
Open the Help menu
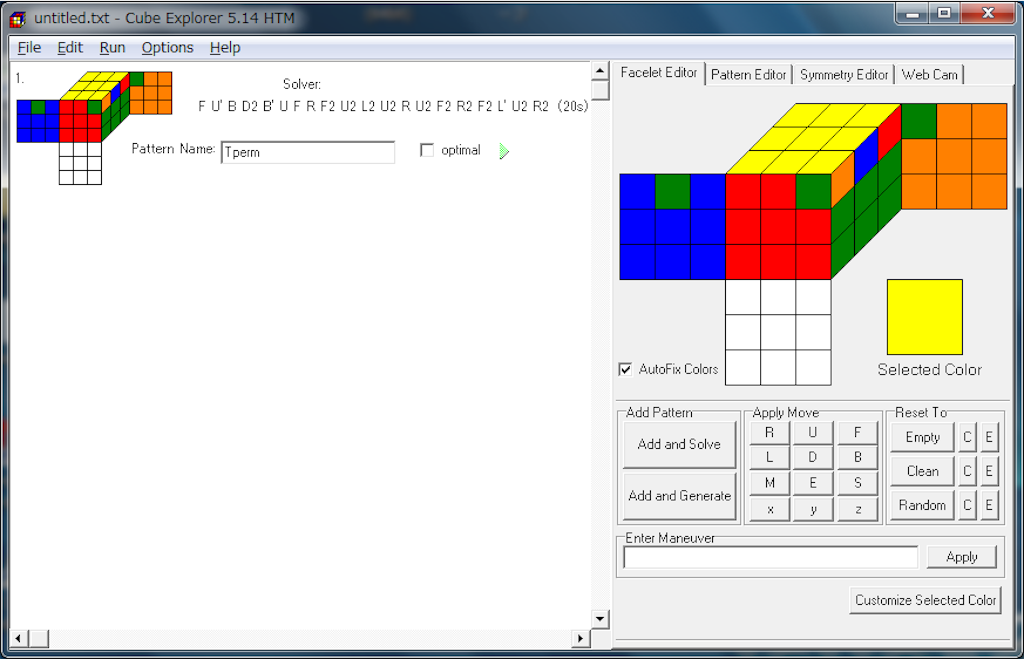pyautogui.click(x=225, y=48)
